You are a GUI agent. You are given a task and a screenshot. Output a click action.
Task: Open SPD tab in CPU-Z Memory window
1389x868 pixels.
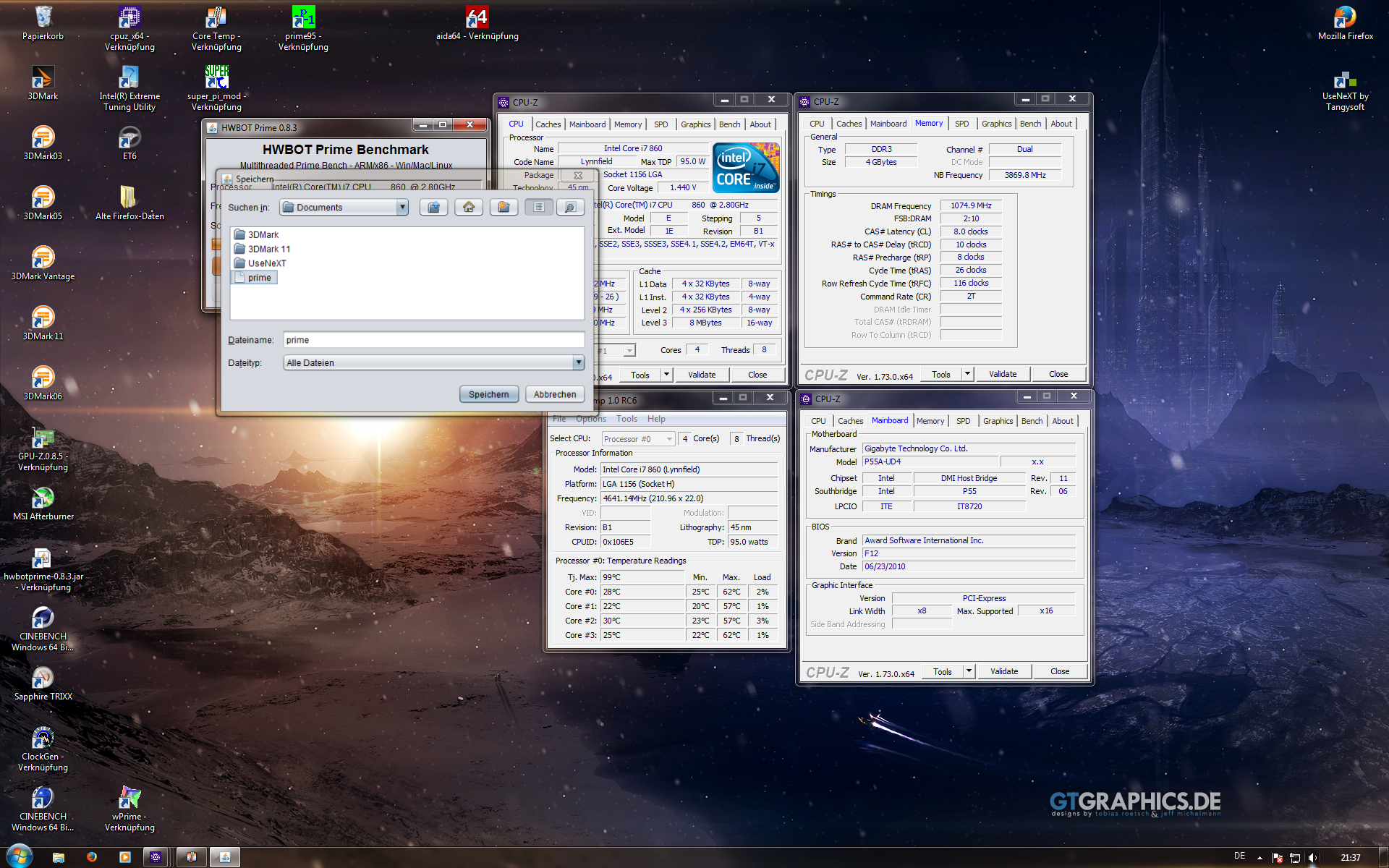961,124
